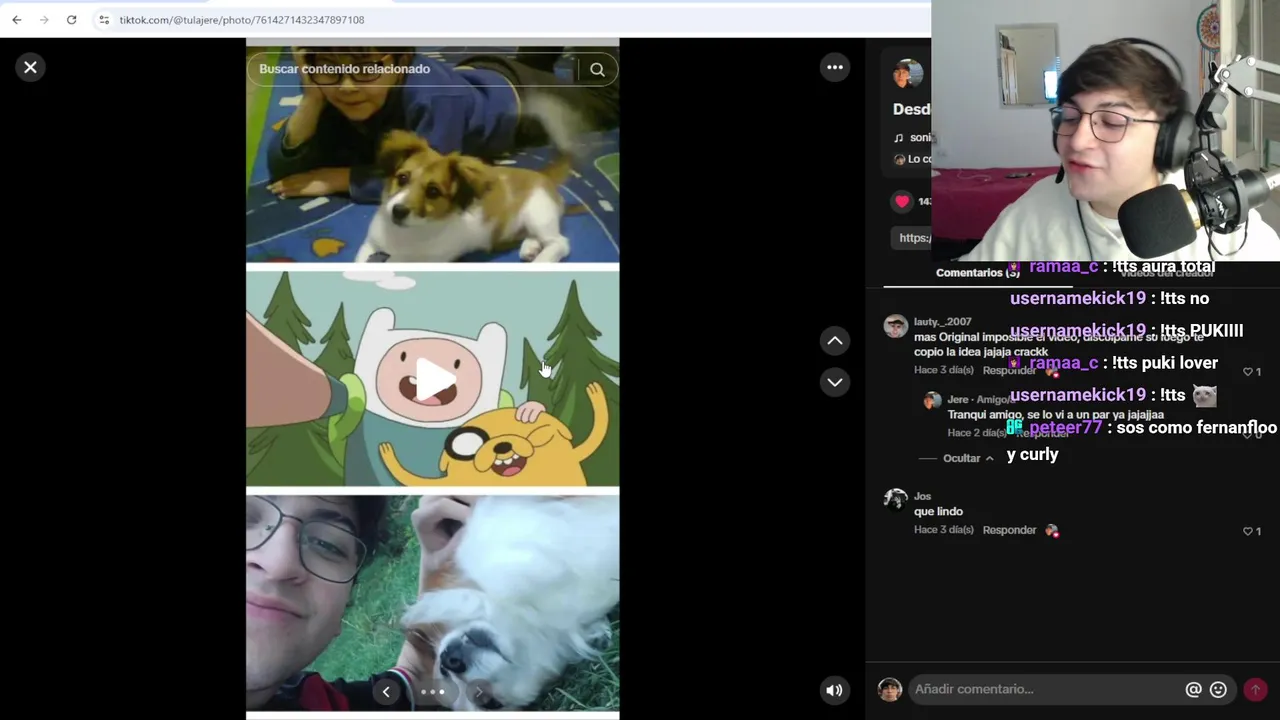Switch to the Comentarios tab
1280x720 pixels.
[977, 273]
